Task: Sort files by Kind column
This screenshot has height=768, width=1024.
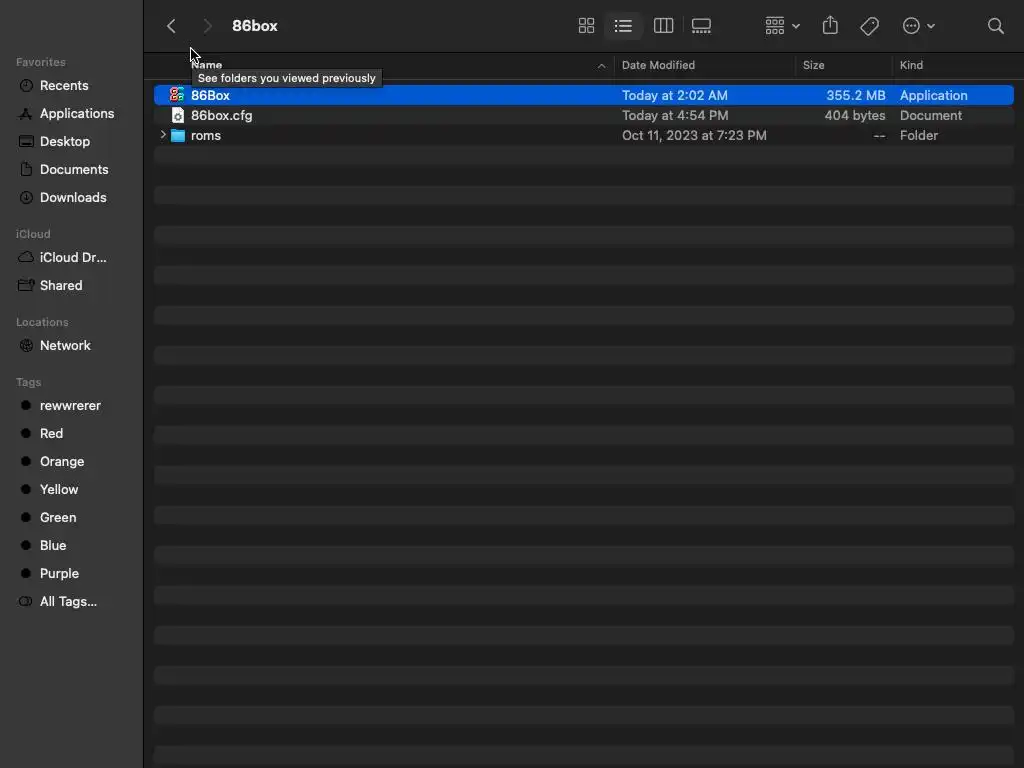Action: (x=911, y=65)
